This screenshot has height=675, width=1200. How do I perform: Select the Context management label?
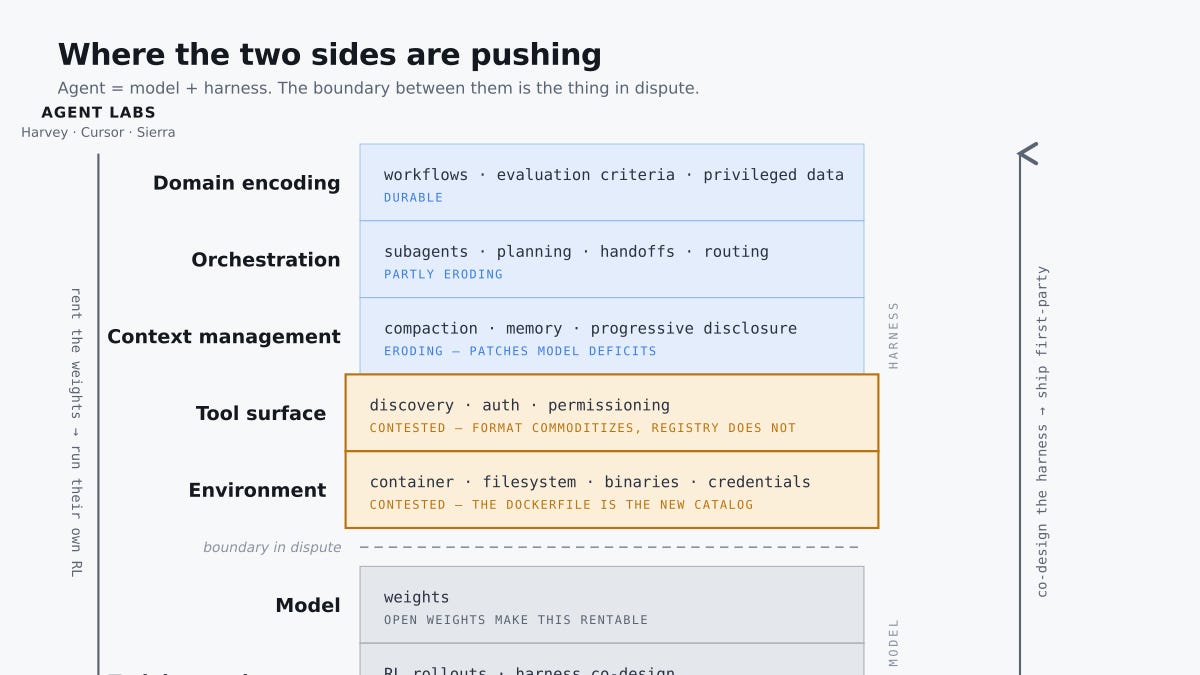pos(224,337)
